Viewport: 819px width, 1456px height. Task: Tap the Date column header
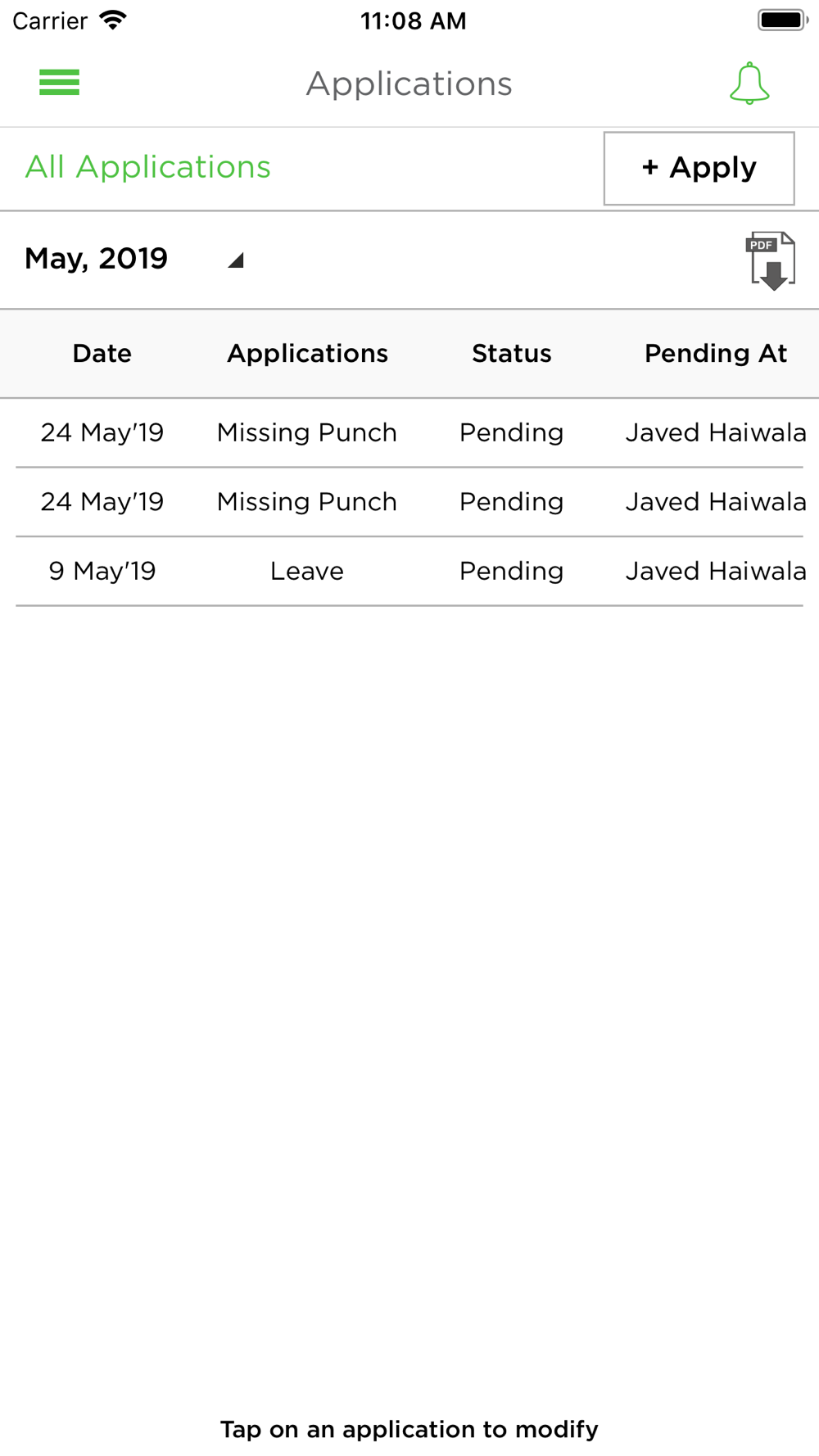(102, 354)
